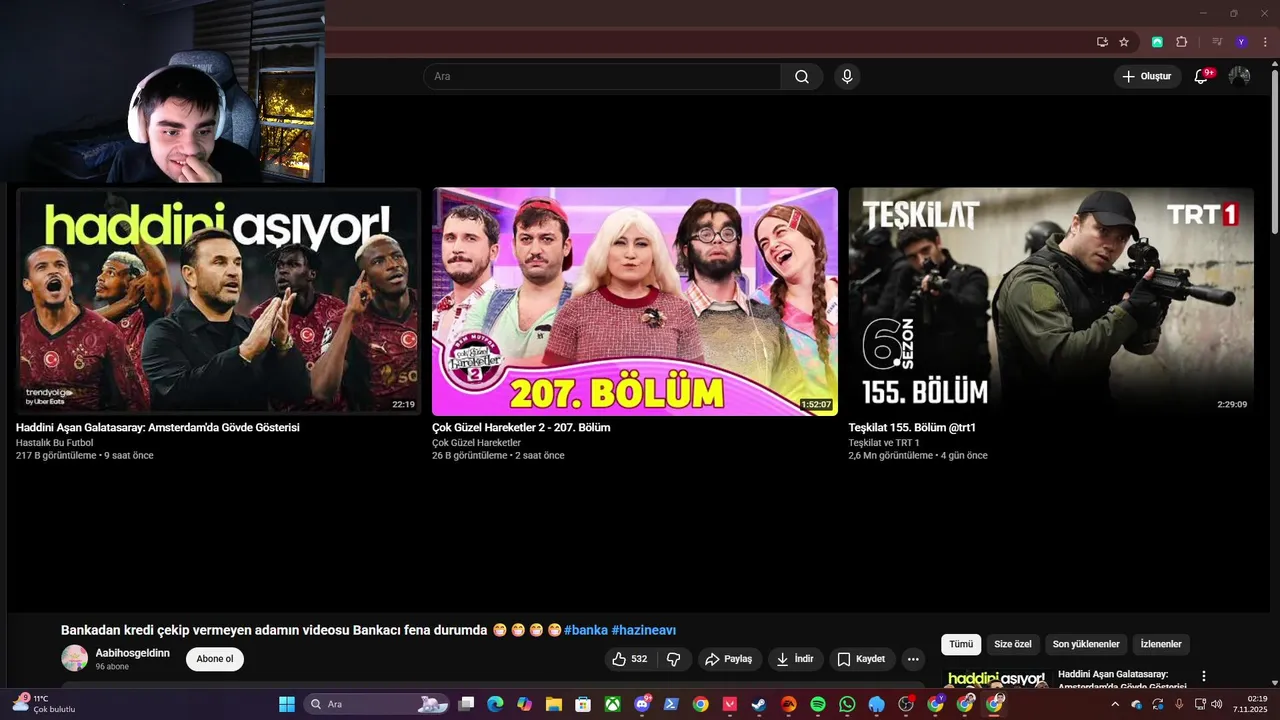The image size is (1280, 720).
Task: Like the video with 532 likes
Action: (630, 659)
